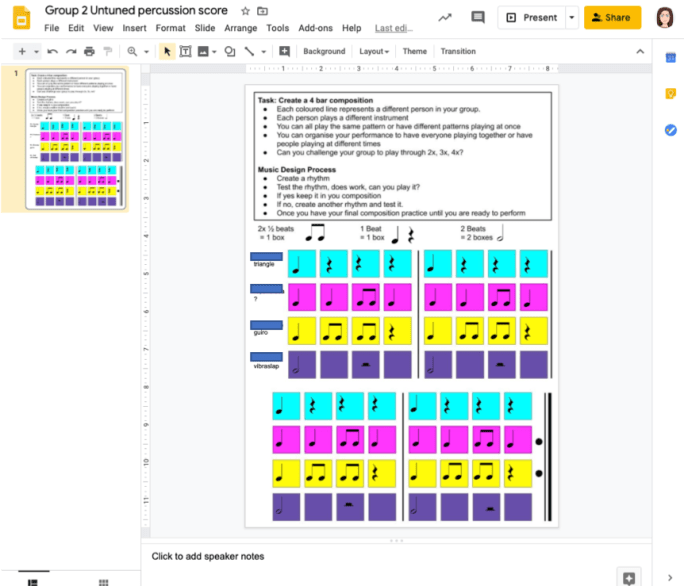Open Keep notes in side panel
684x586 pixels.
[670, 93]
